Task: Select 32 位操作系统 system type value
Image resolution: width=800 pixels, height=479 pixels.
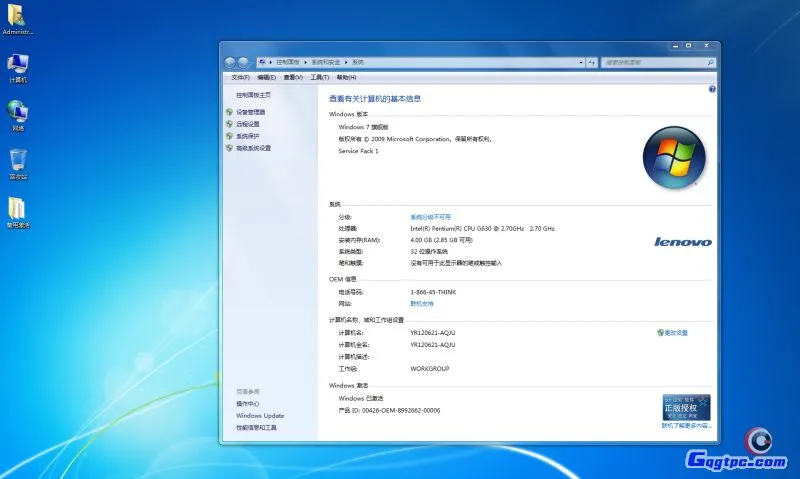Action: (x=429, y=251)
